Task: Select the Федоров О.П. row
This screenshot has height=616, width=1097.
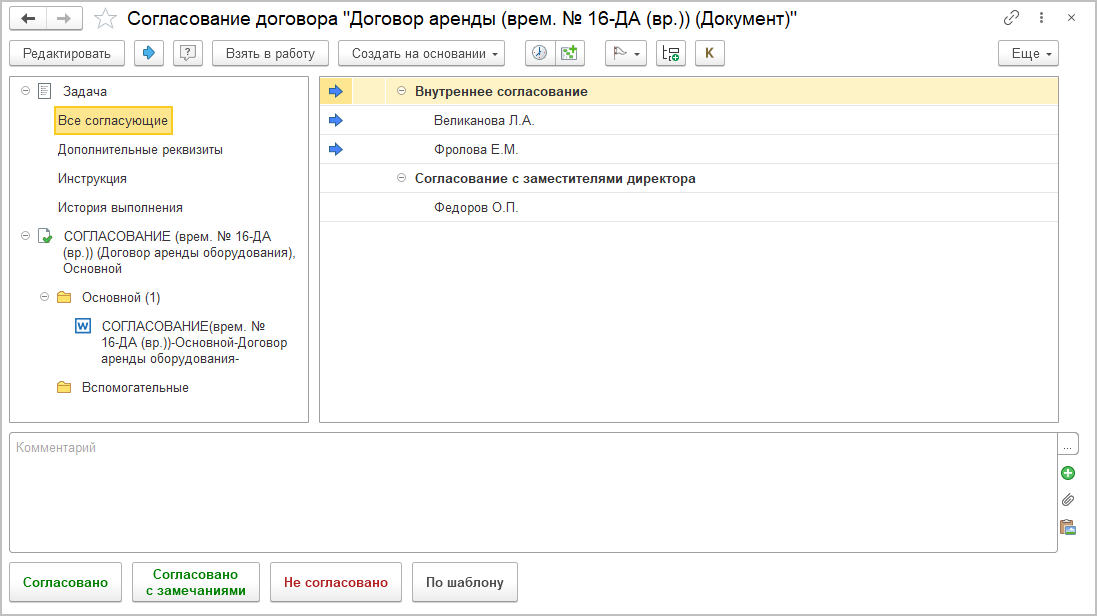Action: (x=688, y=207)
